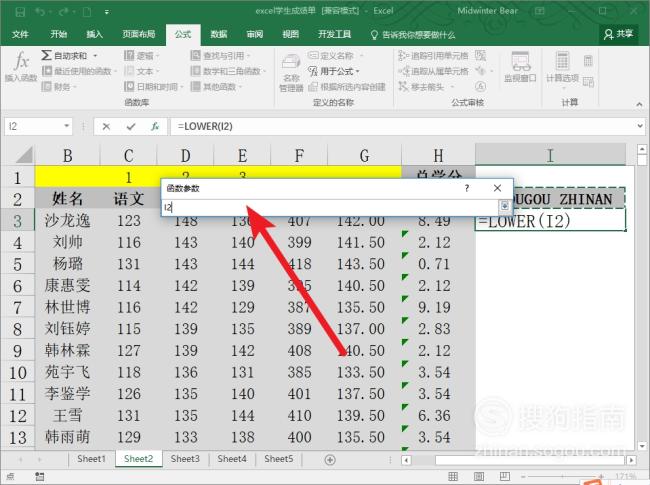Screen dimensions: 650x485
Task: Click the 自动求和 sigma icon
Action: pyautogui.click(x=47, y=55)
